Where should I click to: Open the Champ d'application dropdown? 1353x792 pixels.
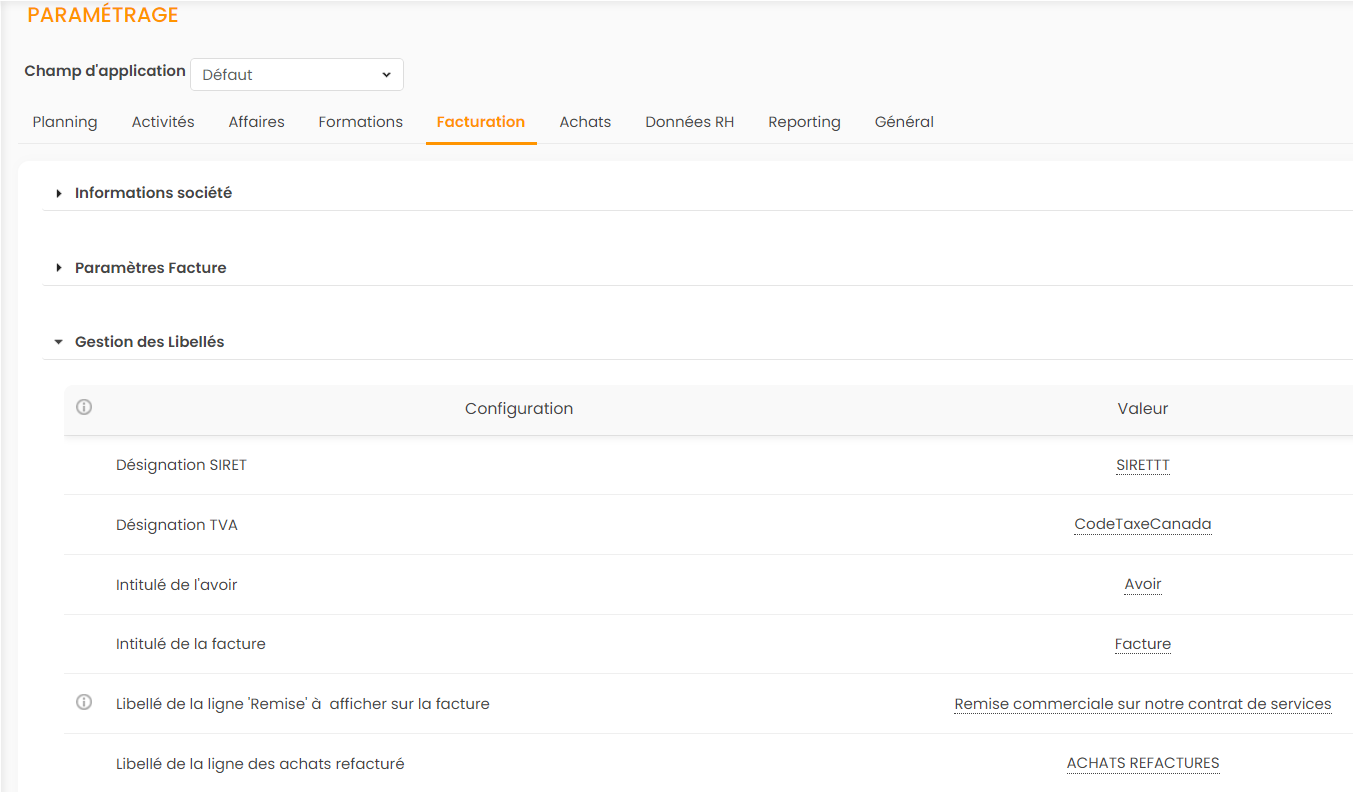[297, 75]
